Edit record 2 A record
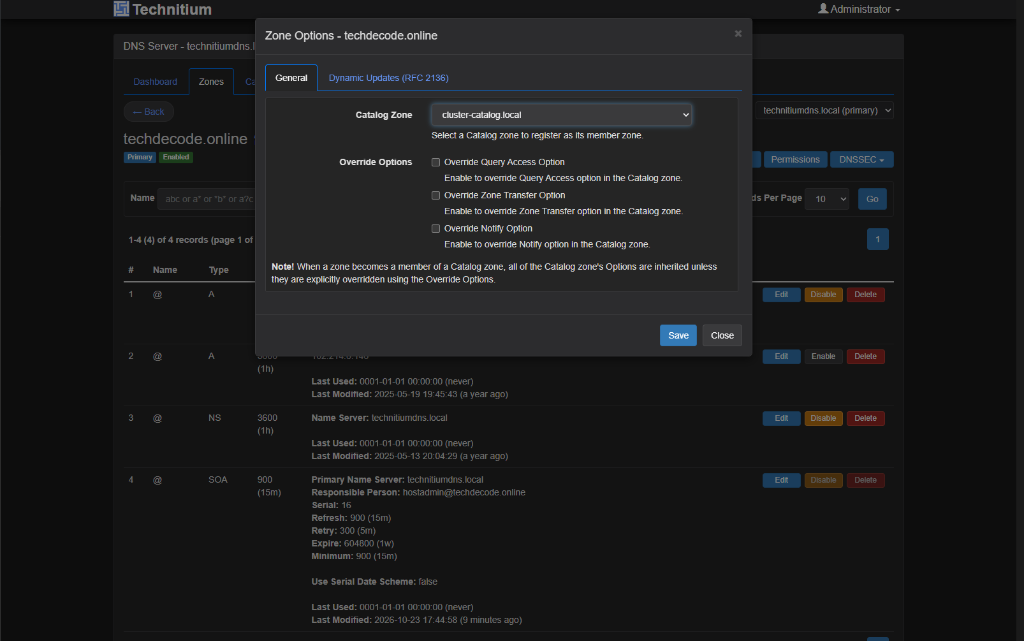 coord(781,356)
